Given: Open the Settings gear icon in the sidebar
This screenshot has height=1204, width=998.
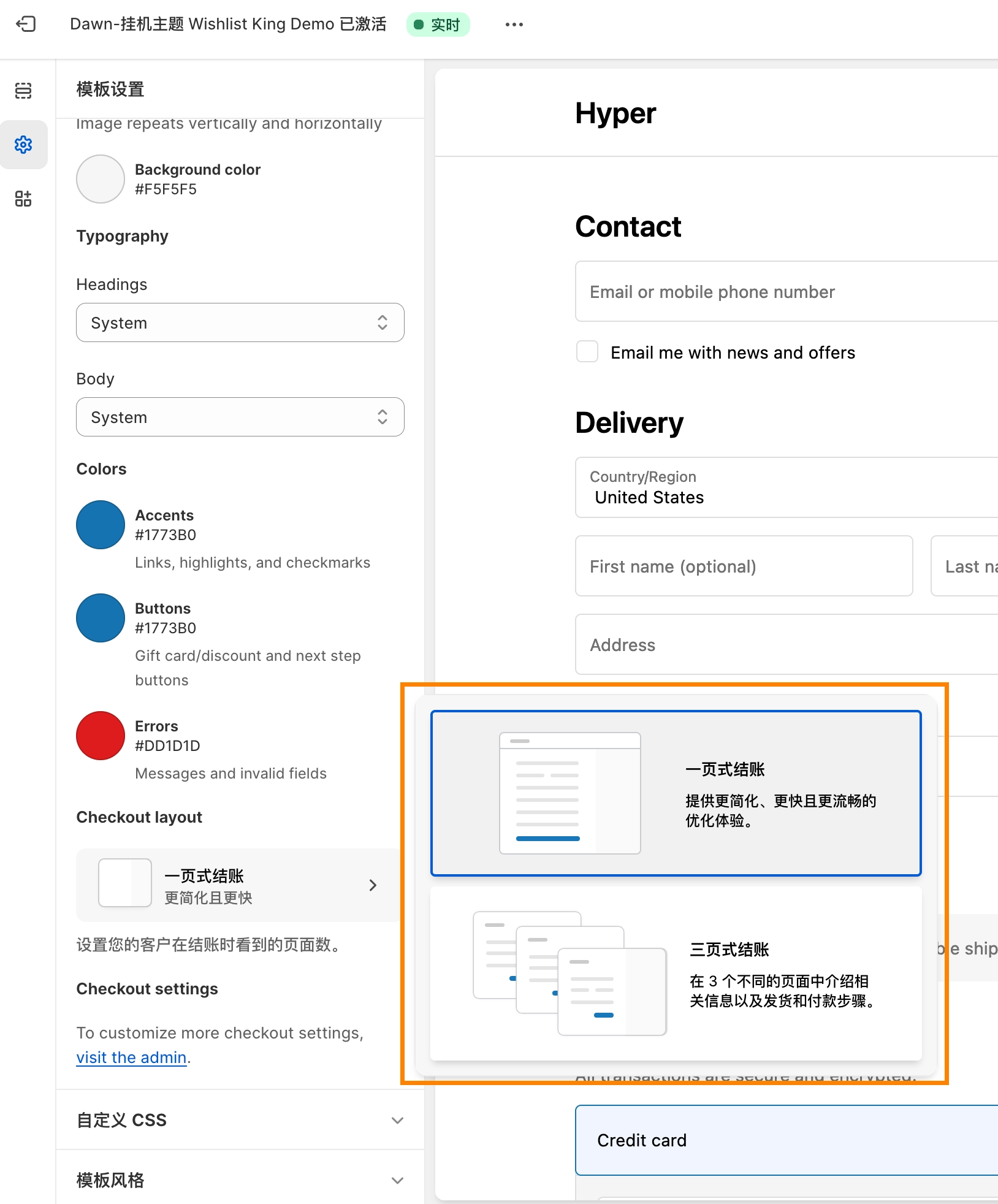Looking at the screenshot, I should [x=23, y=145].
